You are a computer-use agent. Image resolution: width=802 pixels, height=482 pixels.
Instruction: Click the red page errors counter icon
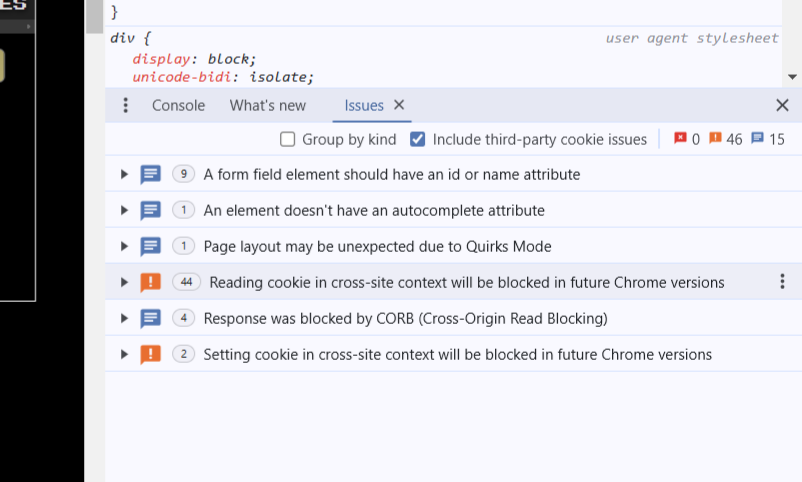coord(681,139)
